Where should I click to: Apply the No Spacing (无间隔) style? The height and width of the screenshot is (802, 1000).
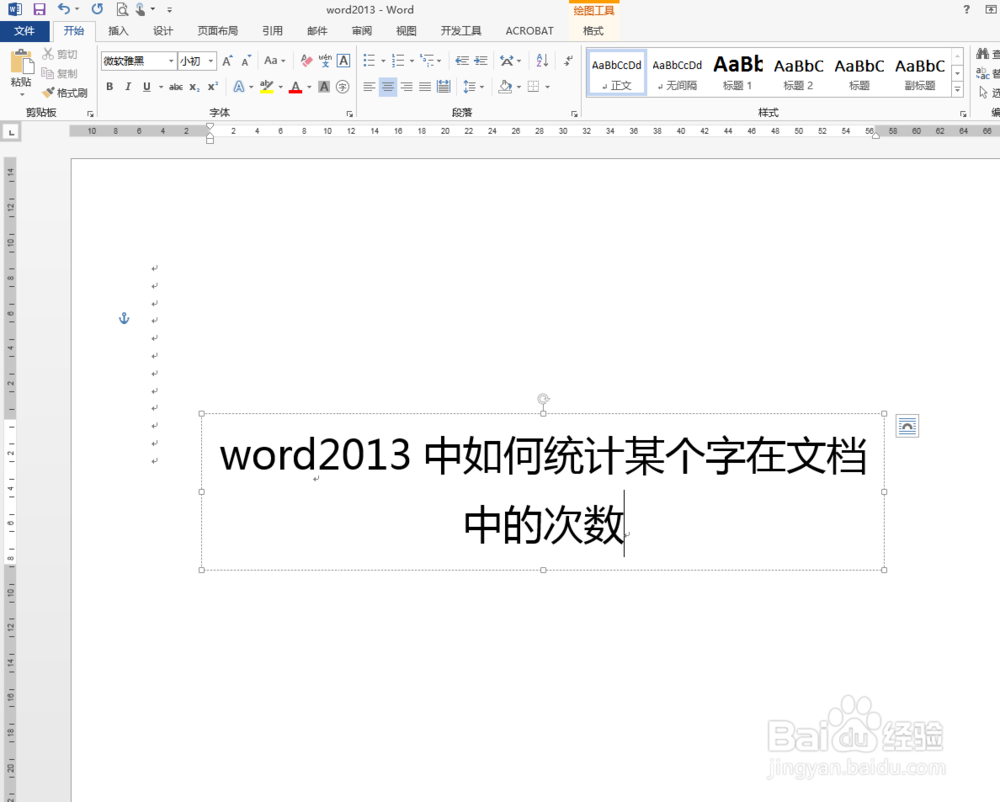click(677, 73)
